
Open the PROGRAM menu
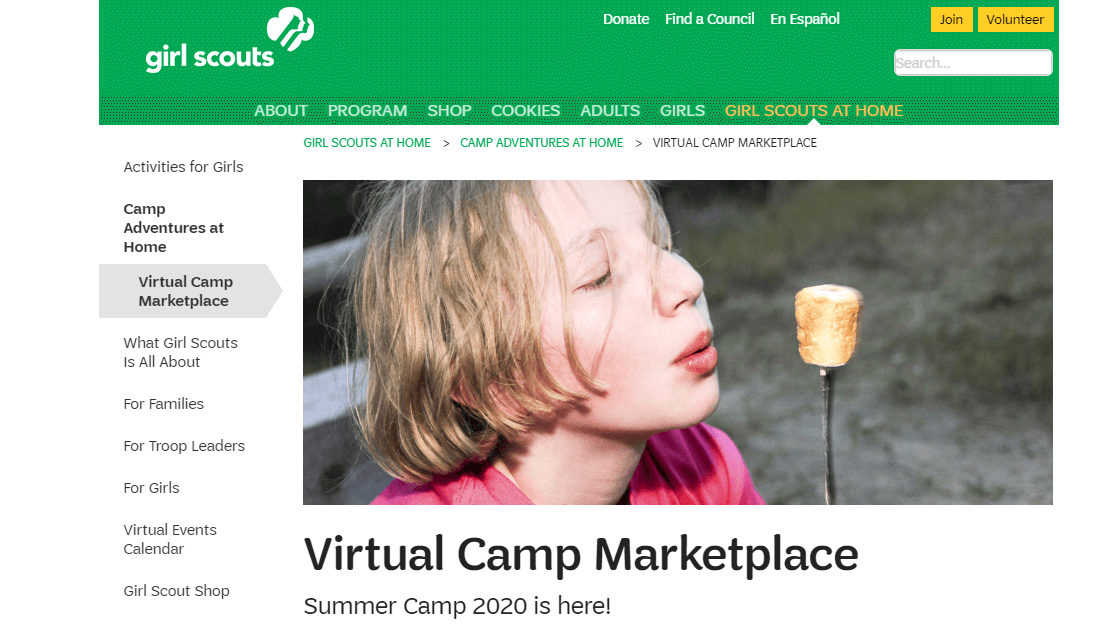pyautogui.click(x=367, y=110)
